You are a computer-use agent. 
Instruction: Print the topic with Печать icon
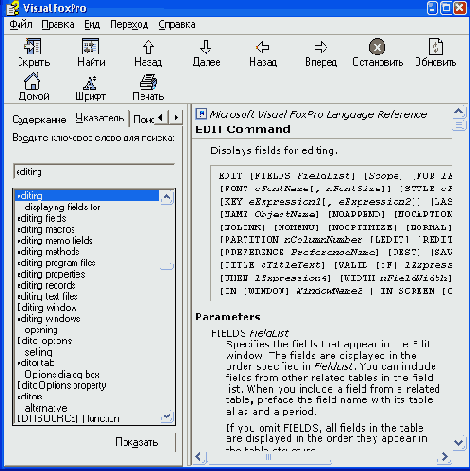click(148, 82)
